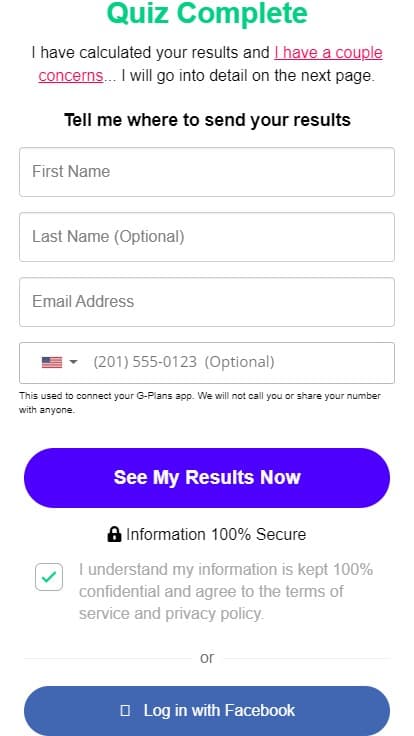The image size is (414, 736).
Task: Click the US flag icon in phone field
Action: pos(52,362)
